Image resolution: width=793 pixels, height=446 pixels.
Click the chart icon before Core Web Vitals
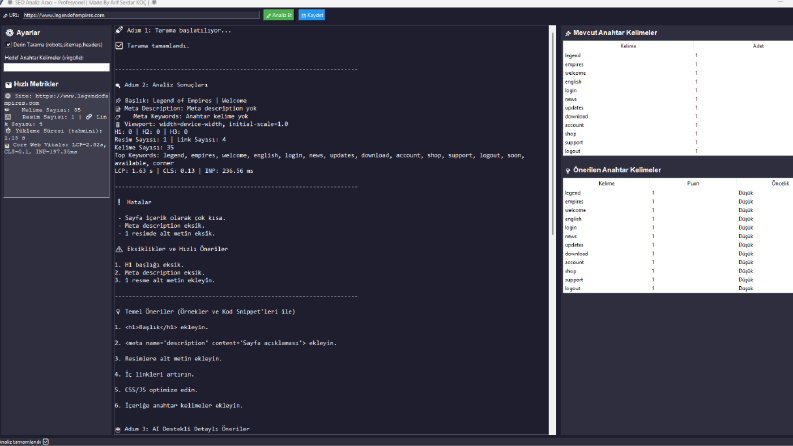pyautogui.click(x=7, y=145)
